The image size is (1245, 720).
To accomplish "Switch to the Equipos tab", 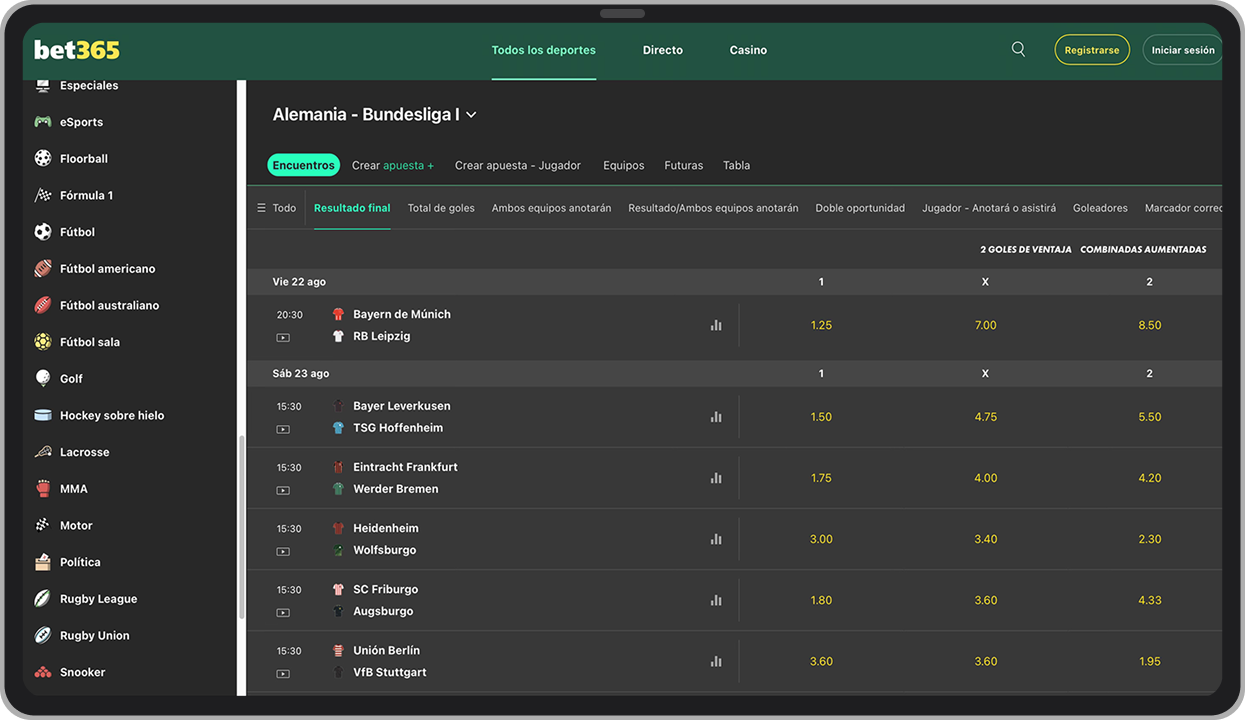I will [x=624, y=166].
